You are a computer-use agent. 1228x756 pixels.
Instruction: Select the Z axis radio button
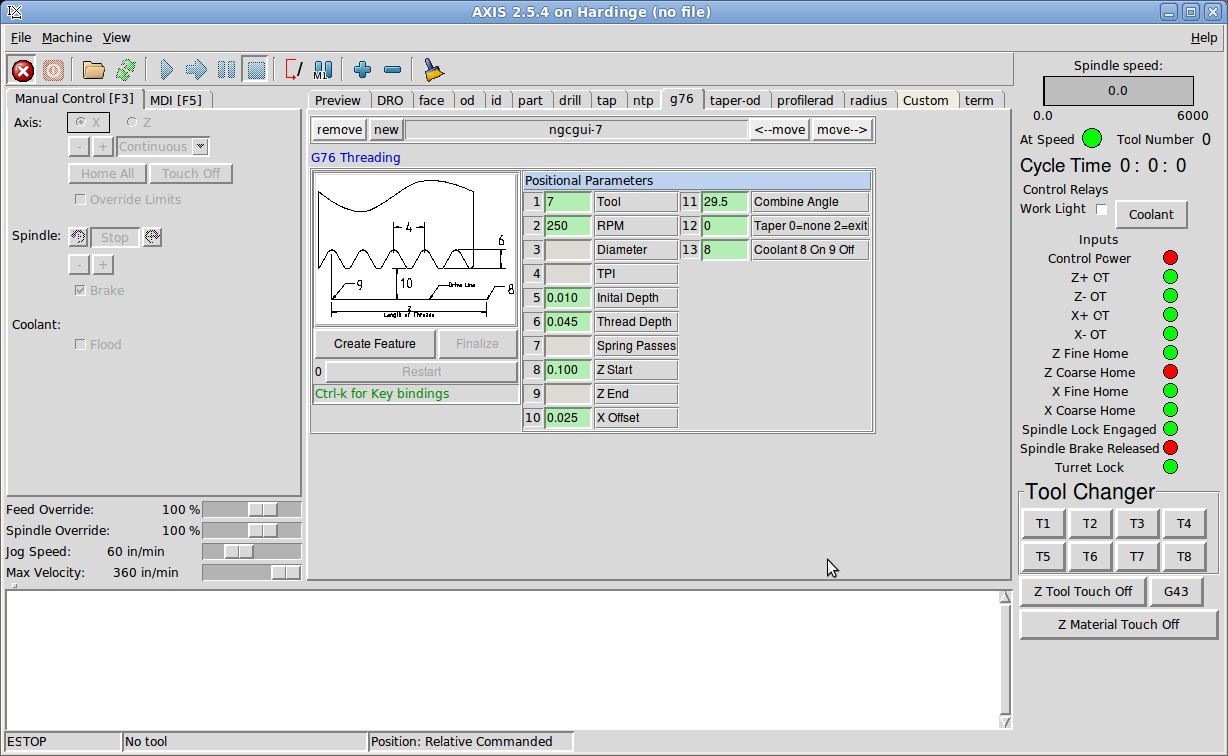tap(132, 123)
